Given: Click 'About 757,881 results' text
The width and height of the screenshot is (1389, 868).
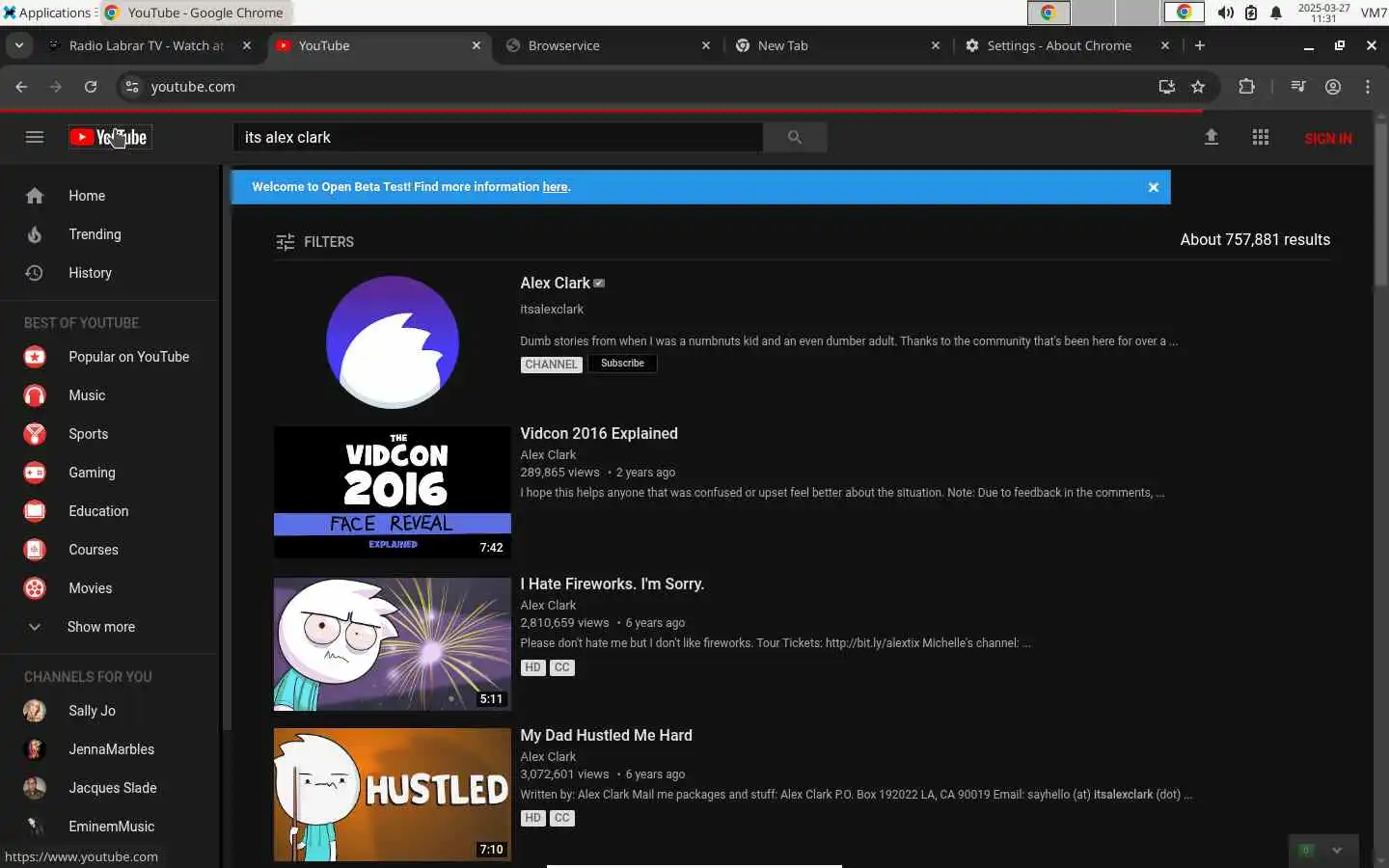Looking at the screenshot, I should [1255, 240].
